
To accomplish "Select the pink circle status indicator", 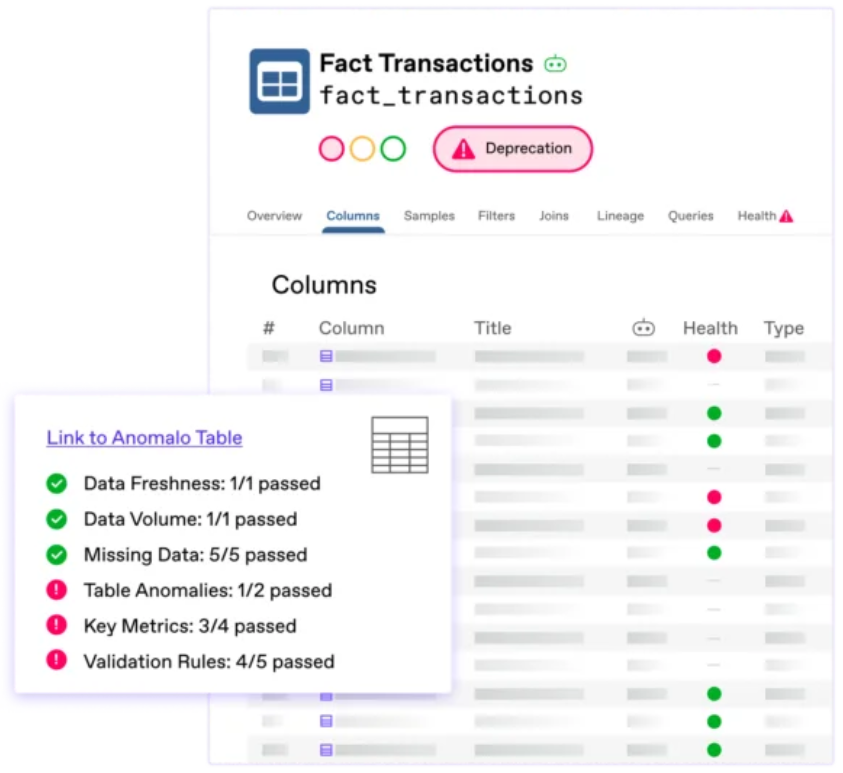I will [x=331, y=149].
